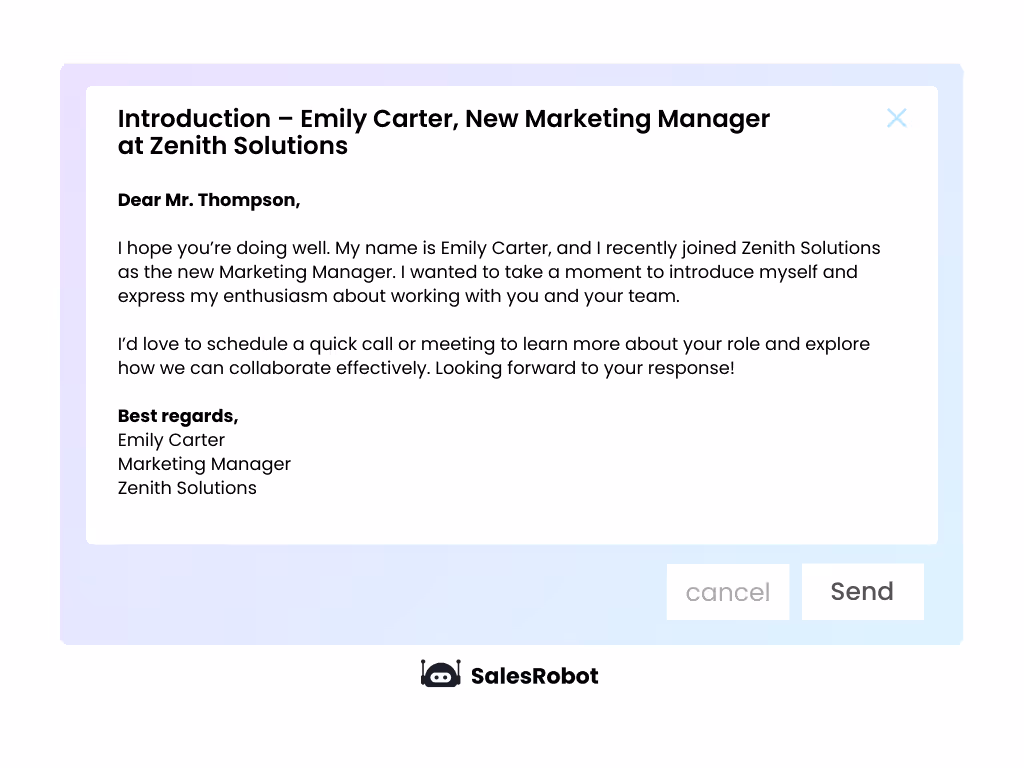Click the greeting 'Dear Mr. Thompson,'
The width and height of the screenshot is (1024, 768).
[x=209, y=199]
